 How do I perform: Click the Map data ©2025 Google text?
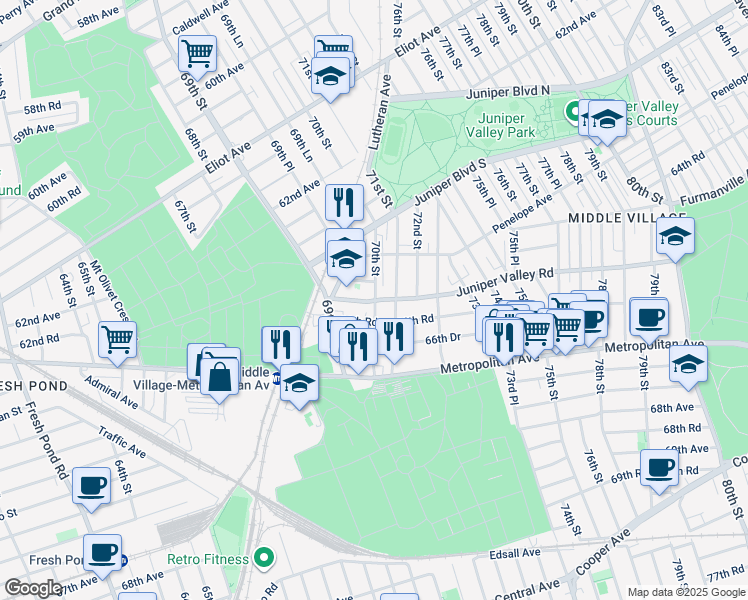coord(685,592)
